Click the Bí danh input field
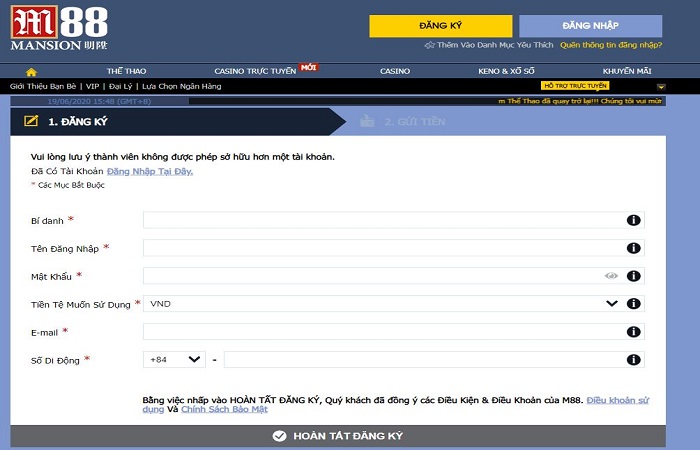The image size is (700, 450). pos(380,220)
